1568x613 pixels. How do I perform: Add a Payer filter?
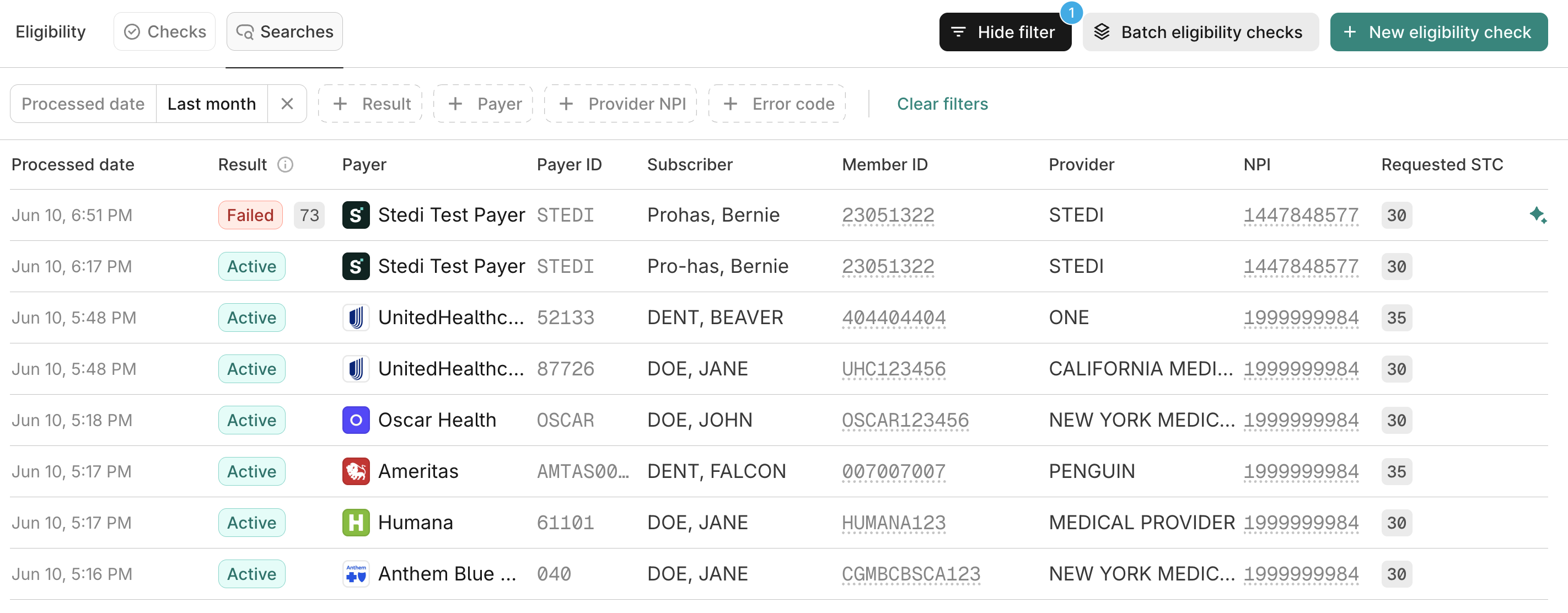(x=484, y=104)
